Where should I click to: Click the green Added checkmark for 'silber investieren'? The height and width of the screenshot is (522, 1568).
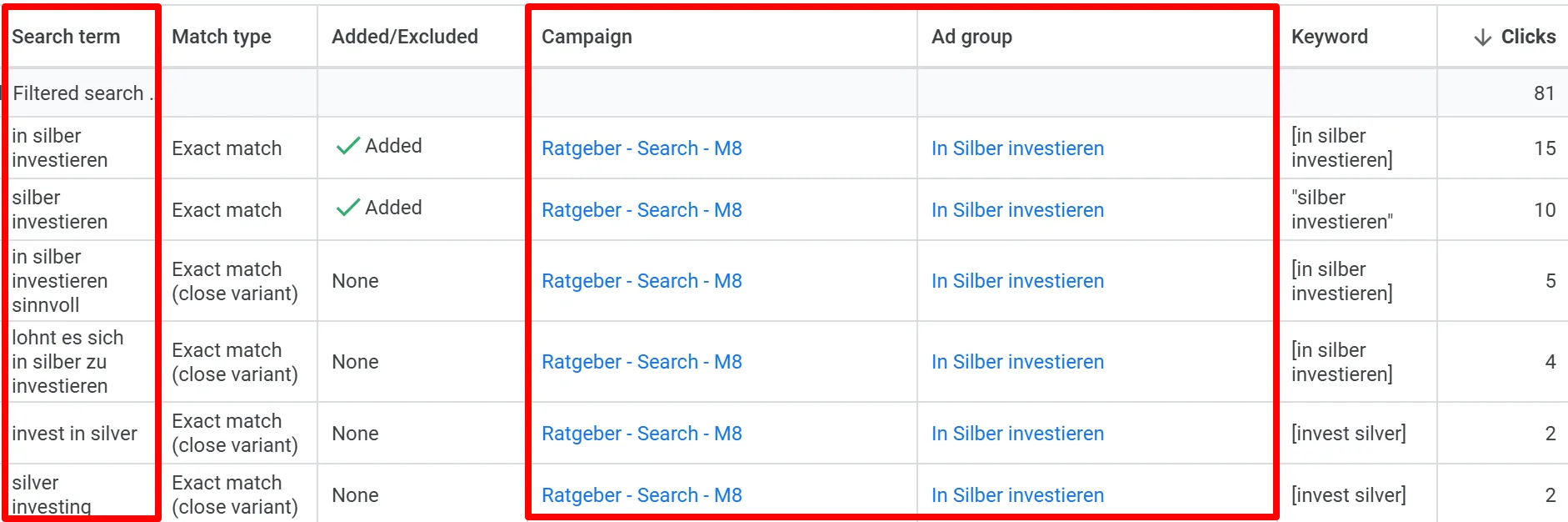(x=347, y=208)
